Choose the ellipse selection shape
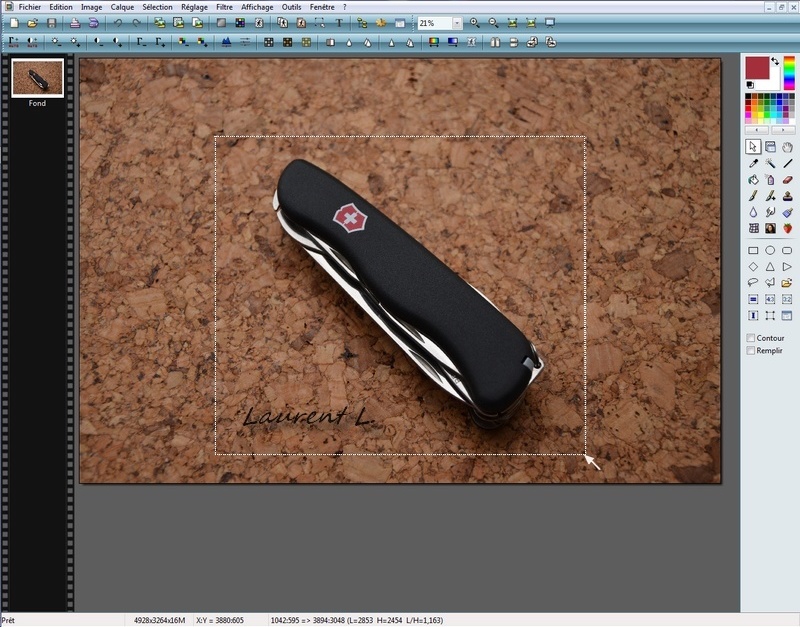This screenshot has width=800, height=627. 770,250
